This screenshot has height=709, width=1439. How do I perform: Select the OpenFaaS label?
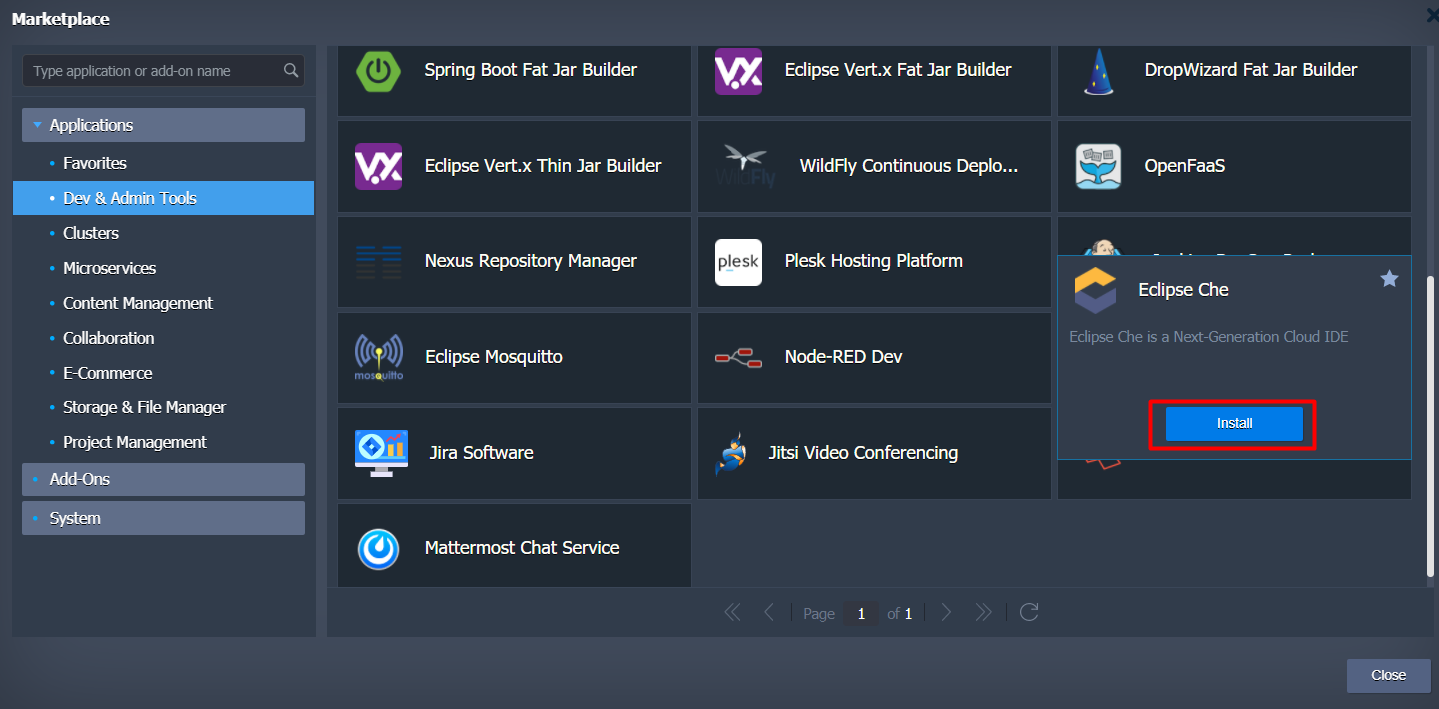tap(1185, 166)
